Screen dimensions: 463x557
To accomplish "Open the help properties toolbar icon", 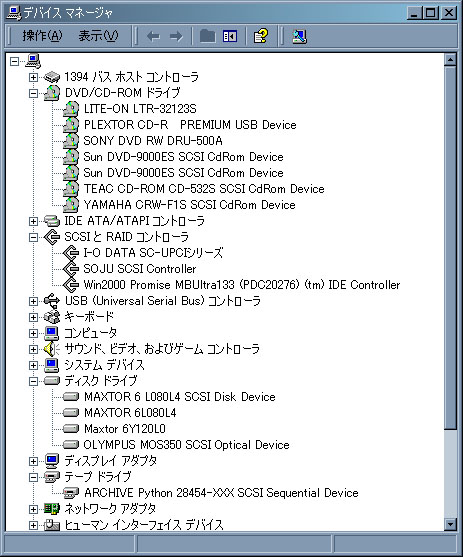I will [x=261, y=36].
